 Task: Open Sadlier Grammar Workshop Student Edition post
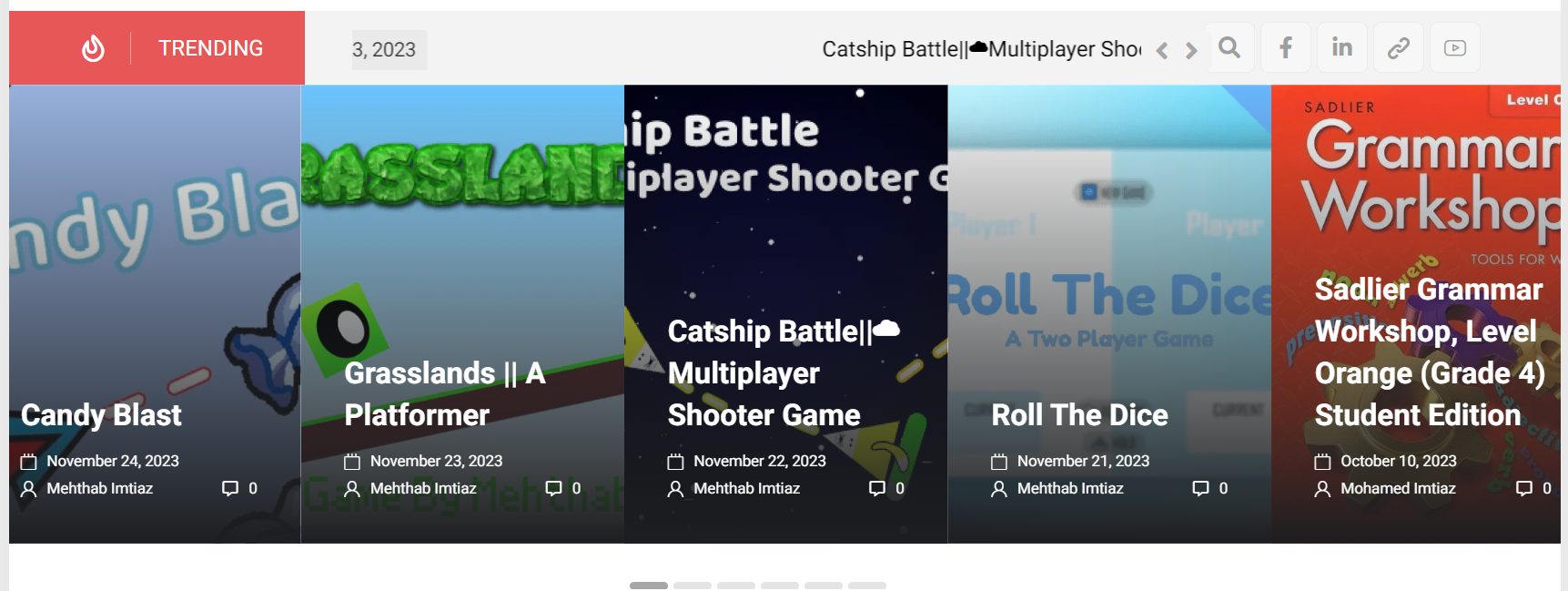(1430, 352)
